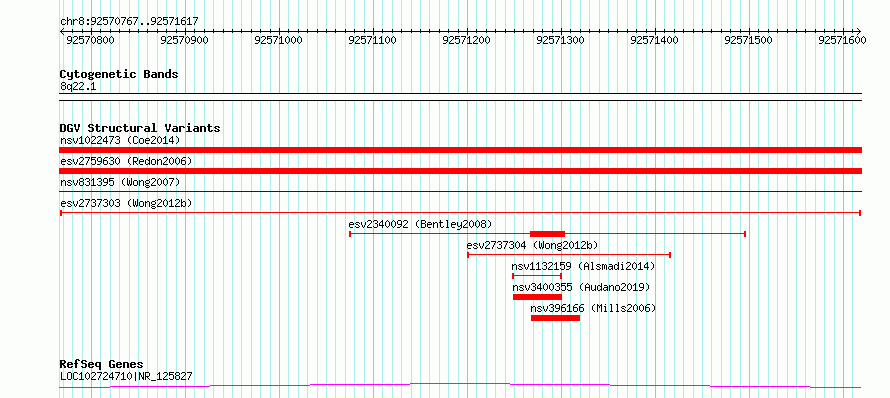
Task: Open the nsv1132159 (Alsmadi2014) variant label
Action: (583, 266)
